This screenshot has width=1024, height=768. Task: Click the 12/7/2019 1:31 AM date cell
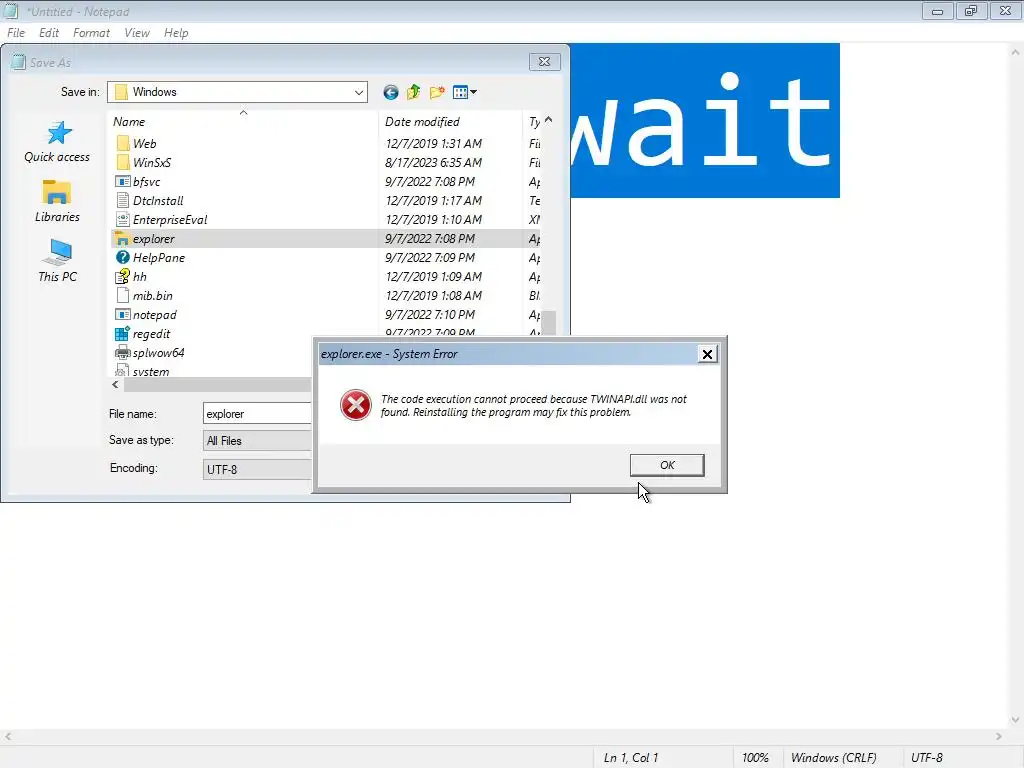point(434,144)
